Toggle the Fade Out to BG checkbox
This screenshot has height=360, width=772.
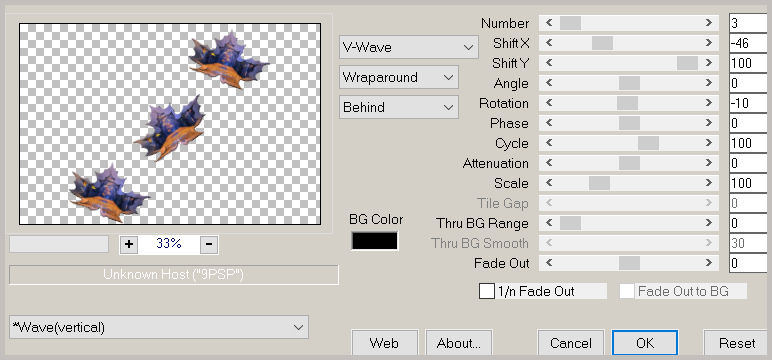(x=627, y=291)
